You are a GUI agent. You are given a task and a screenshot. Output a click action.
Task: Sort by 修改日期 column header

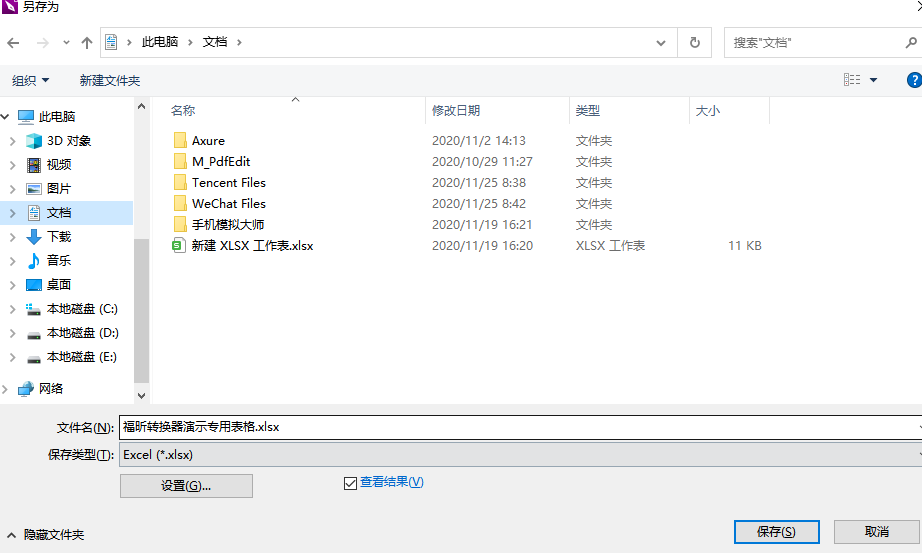(456, 111)
